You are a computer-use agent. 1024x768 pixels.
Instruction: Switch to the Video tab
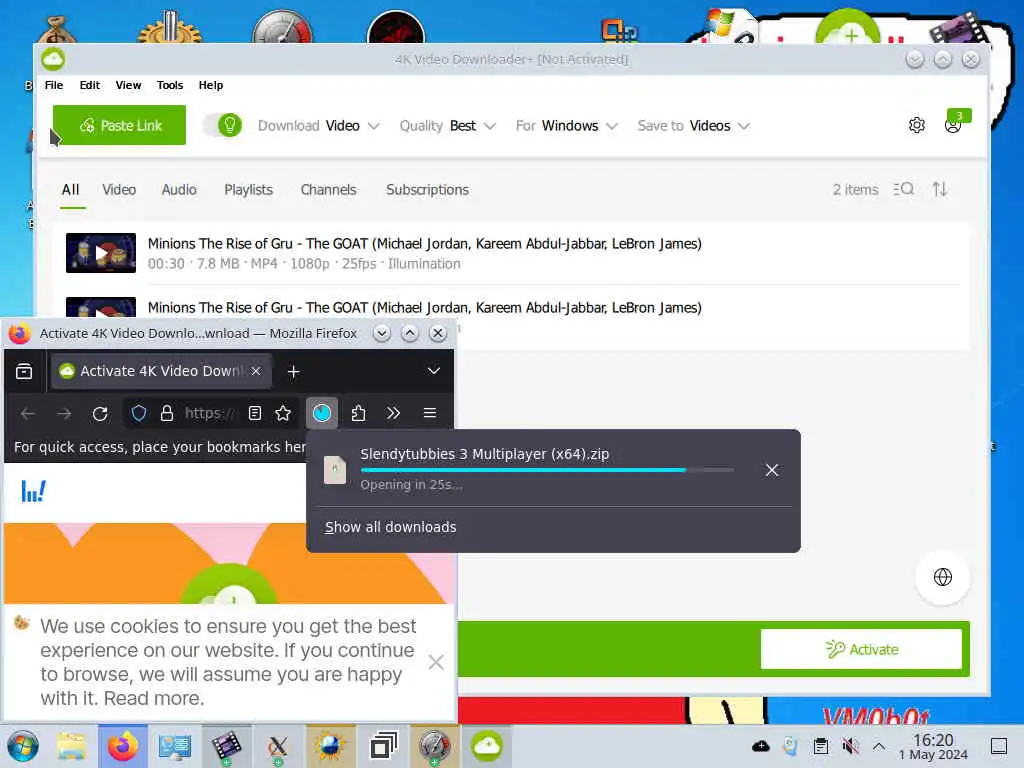click(x=119, y=190)
